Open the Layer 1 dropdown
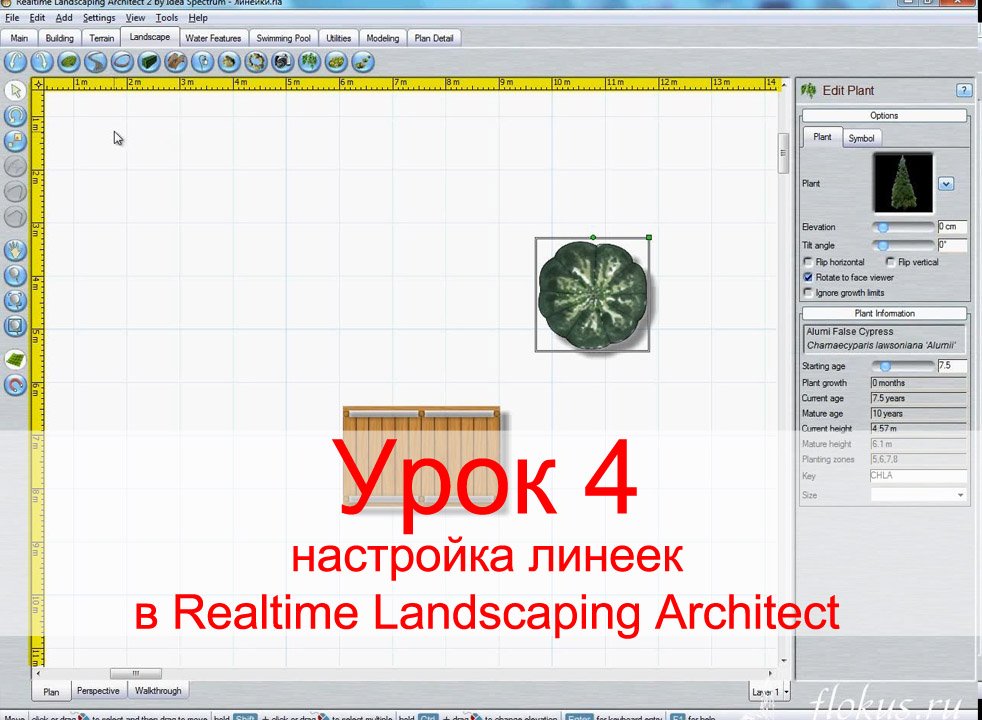 click(787, 692)
